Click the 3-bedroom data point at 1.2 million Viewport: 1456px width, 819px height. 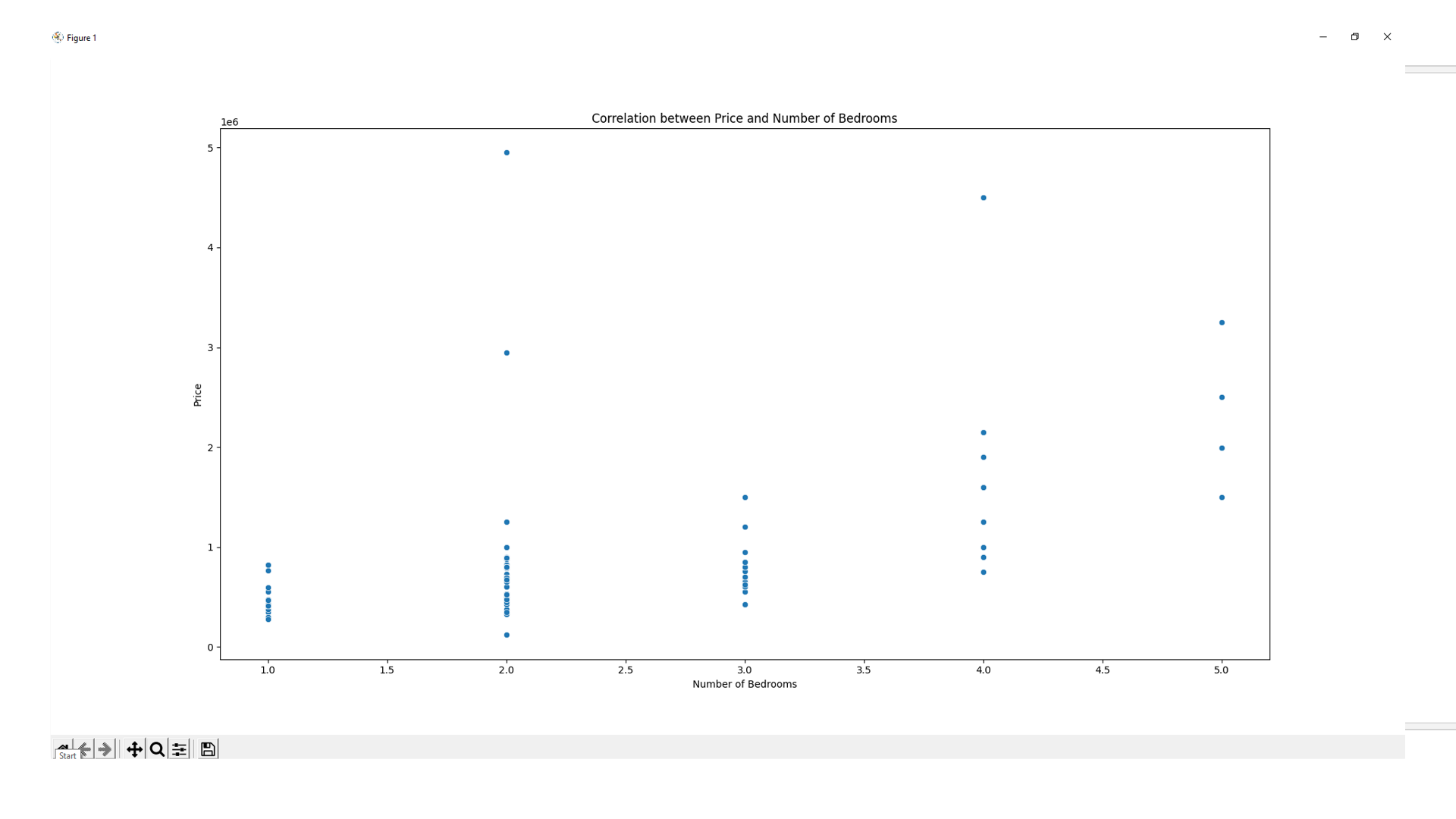[745, 527]
